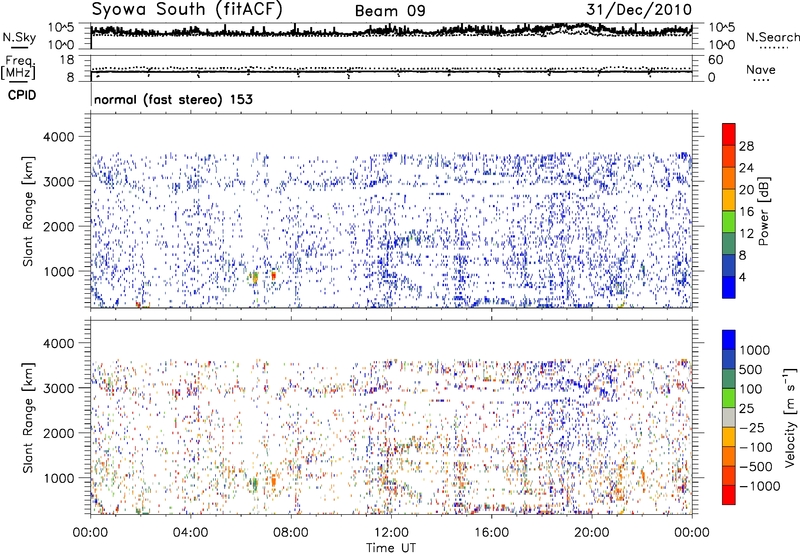Screen dimensions: 800x554
Task: Click the '4000' tick on power panel axis
Action: [x=59, y=137]
